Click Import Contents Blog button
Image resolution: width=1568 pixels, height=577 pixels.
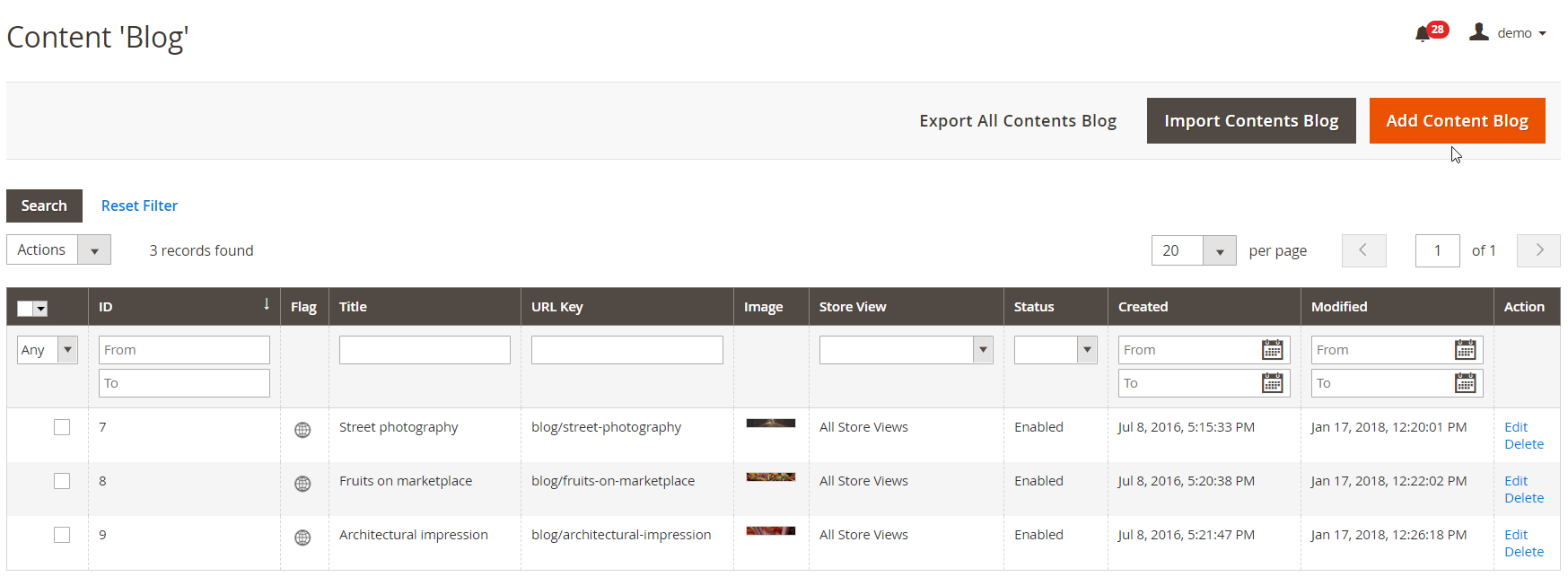[1251, 120]
